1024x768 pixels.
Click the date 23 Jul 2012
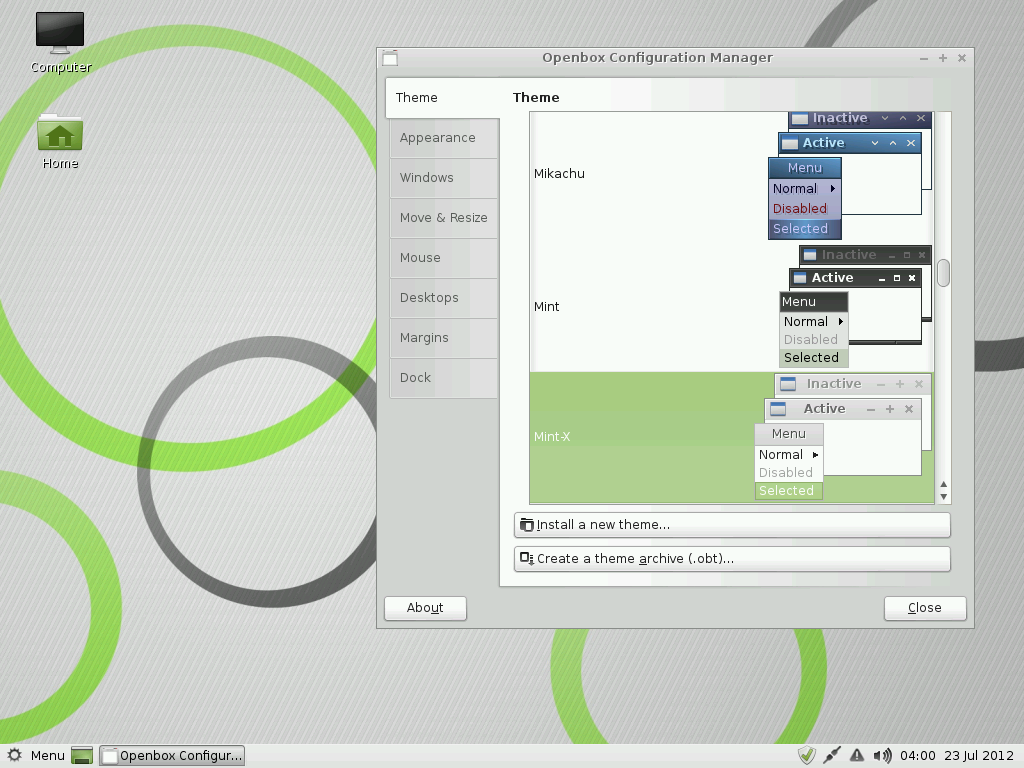(978, 756)
